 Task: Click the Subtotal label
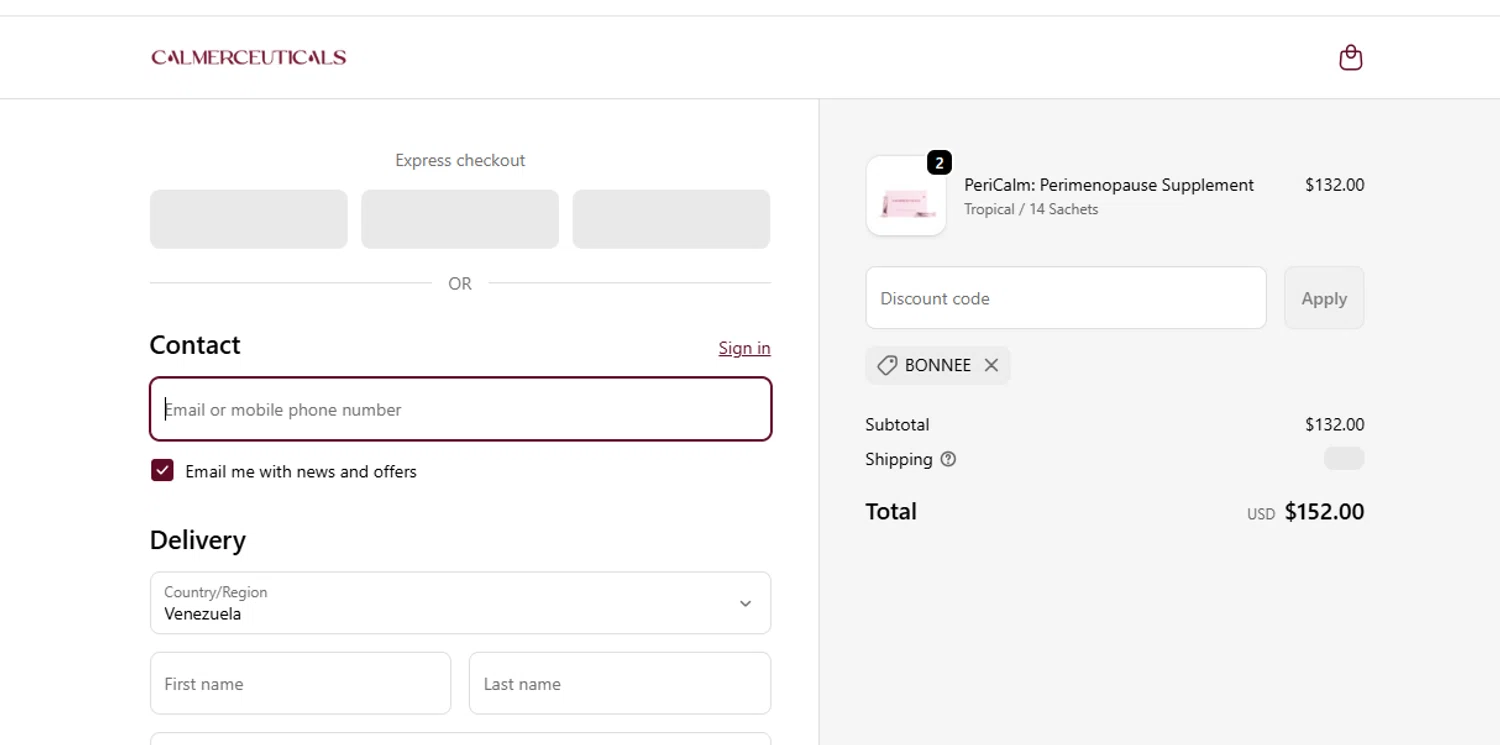(x=897, y=424)
